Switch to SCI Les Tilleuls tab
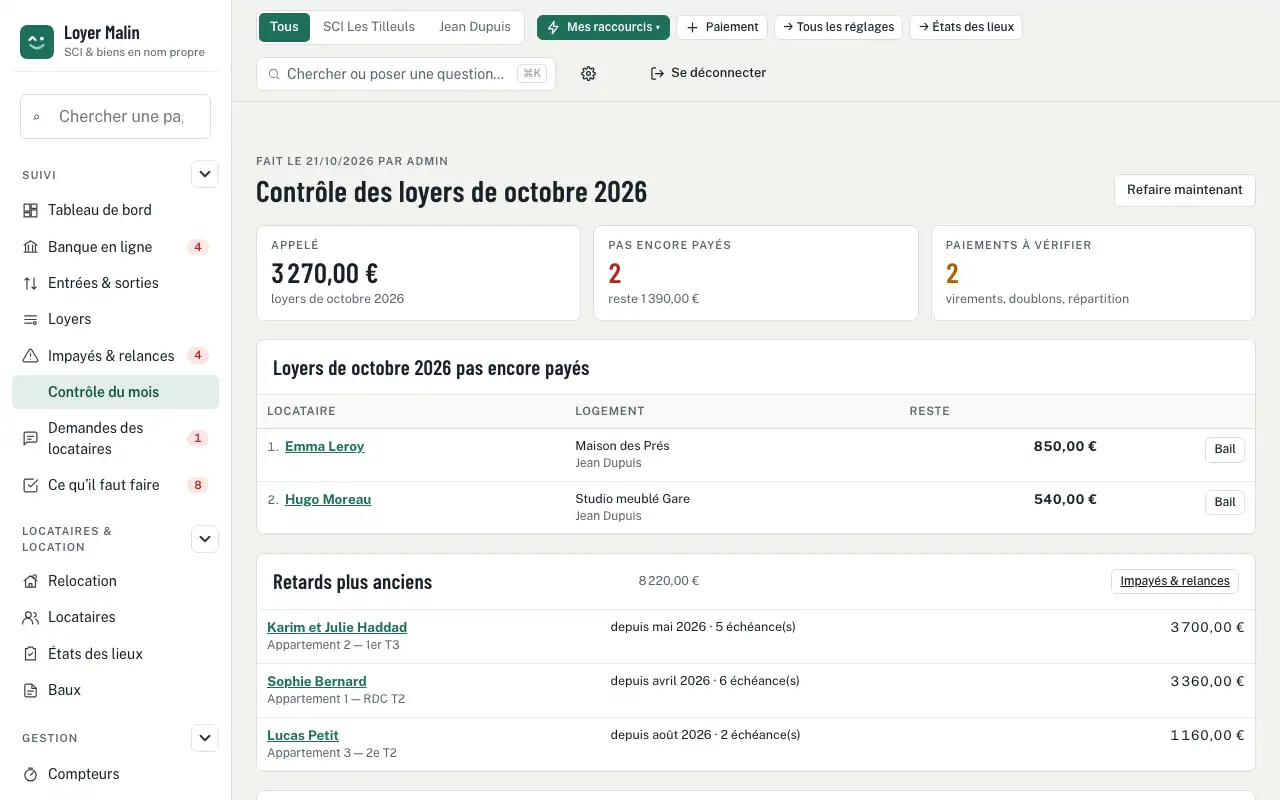Screen dimensions: 1280x800 click(x=369, y=27)
